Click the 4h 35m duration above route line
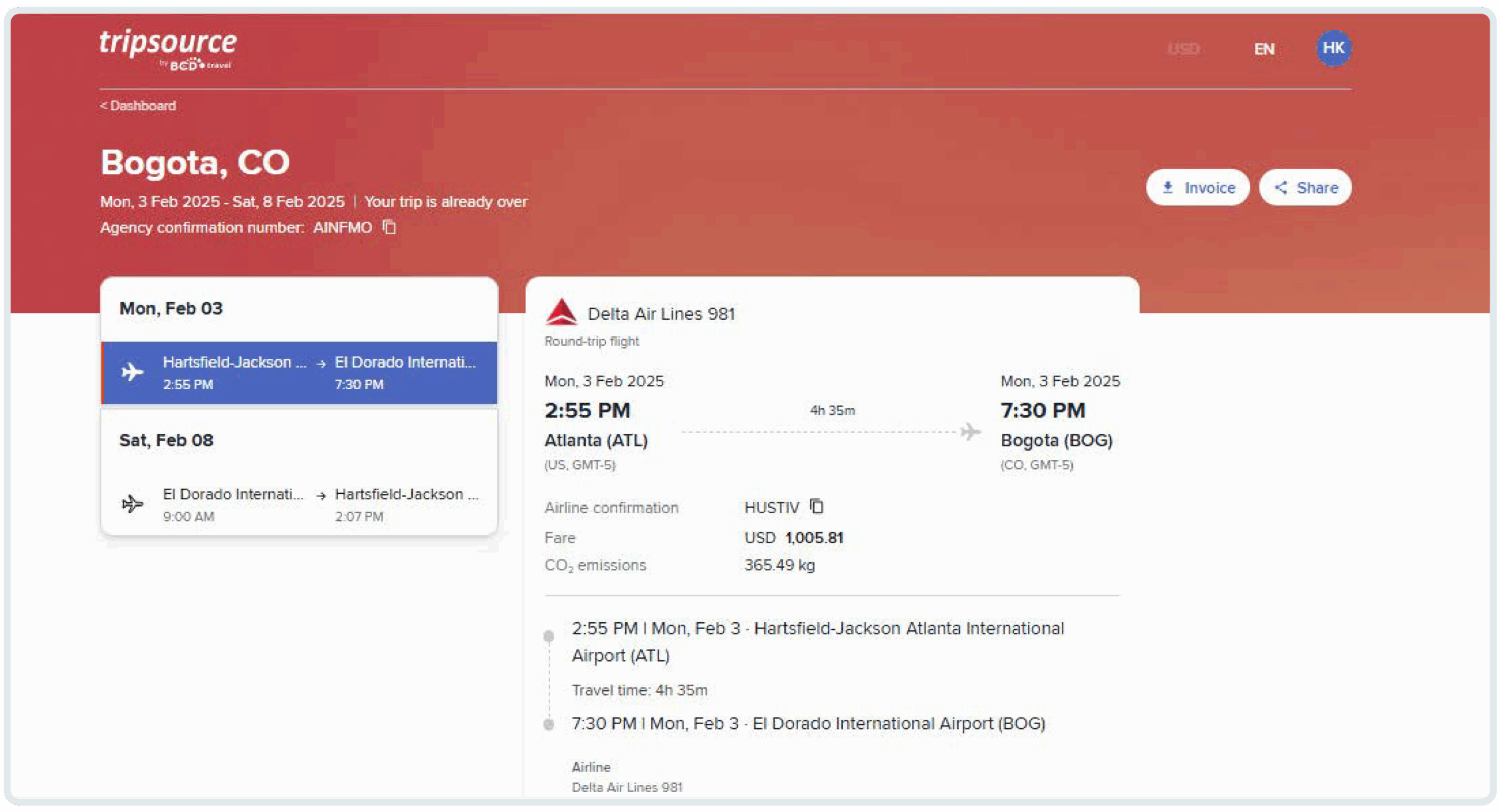Viewport: 1500px width, 812px height. click(x=832, y=410)
